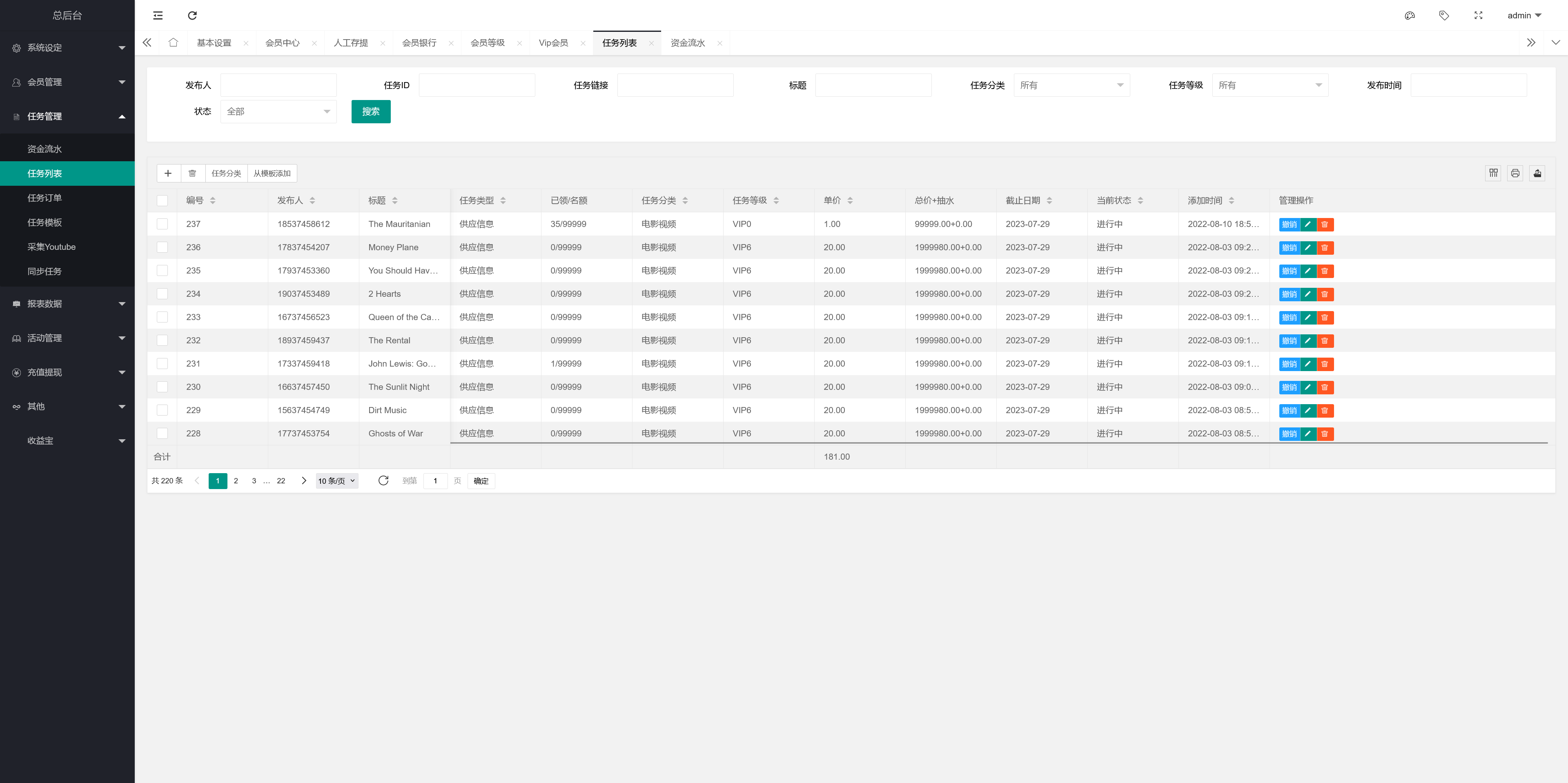Click the 发布人 input field
This screenshot has height=783, width=1568.
point(278,85)
